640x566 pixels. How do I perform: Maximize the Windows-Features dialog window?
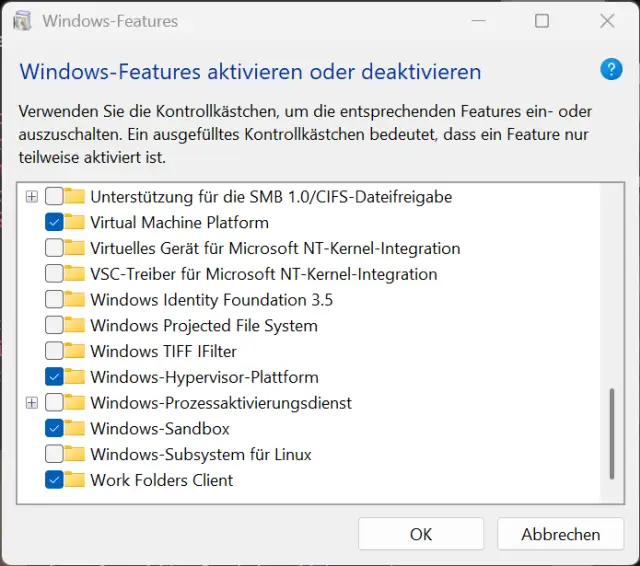click(542, 20)
